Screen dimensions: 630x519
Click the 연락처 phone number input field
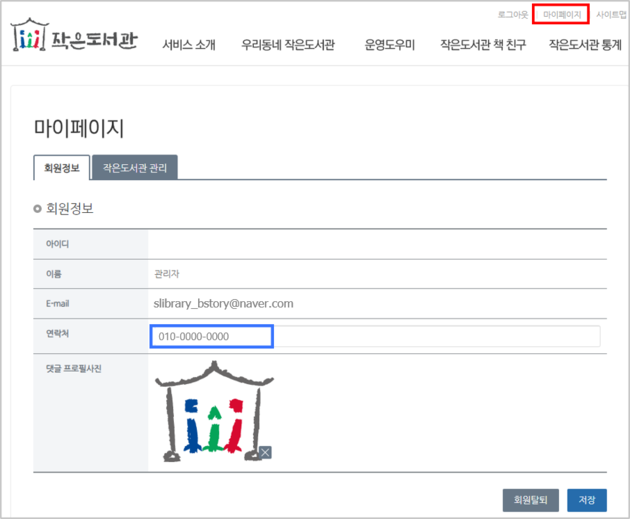tap(375, 336)
